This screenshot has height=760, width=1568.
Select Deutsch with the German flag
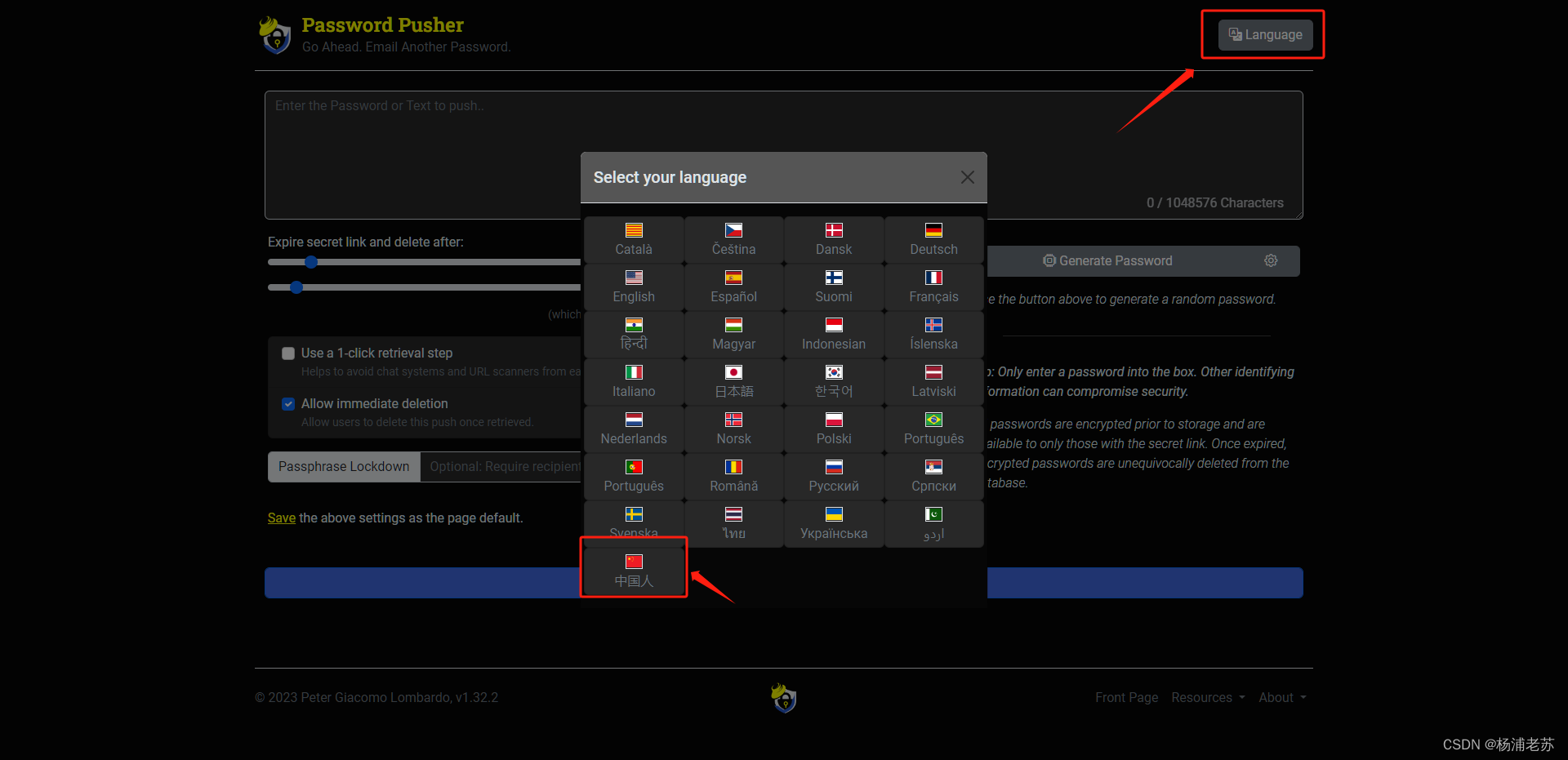coord(933,240)
